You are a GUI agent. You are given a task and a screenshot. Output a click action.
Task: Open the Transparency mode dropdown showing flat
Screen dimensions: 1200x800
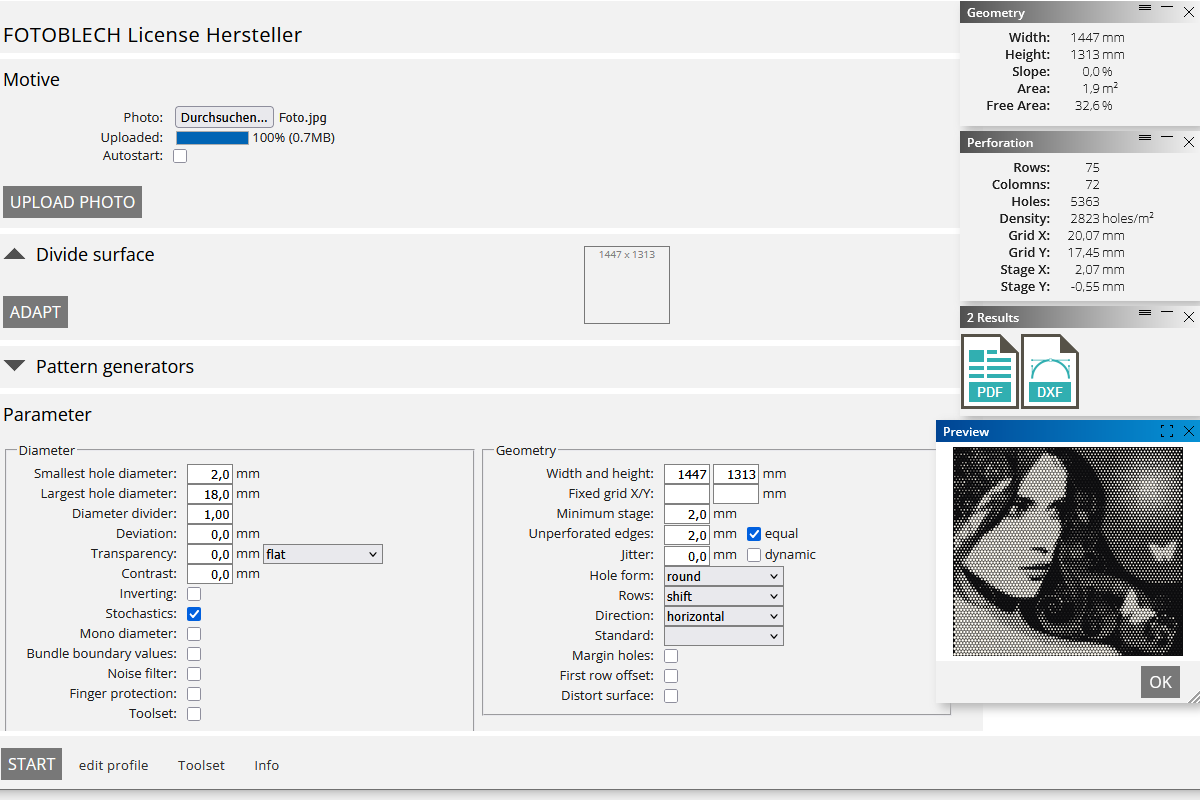pyautogui.click(x=323, y=554)
